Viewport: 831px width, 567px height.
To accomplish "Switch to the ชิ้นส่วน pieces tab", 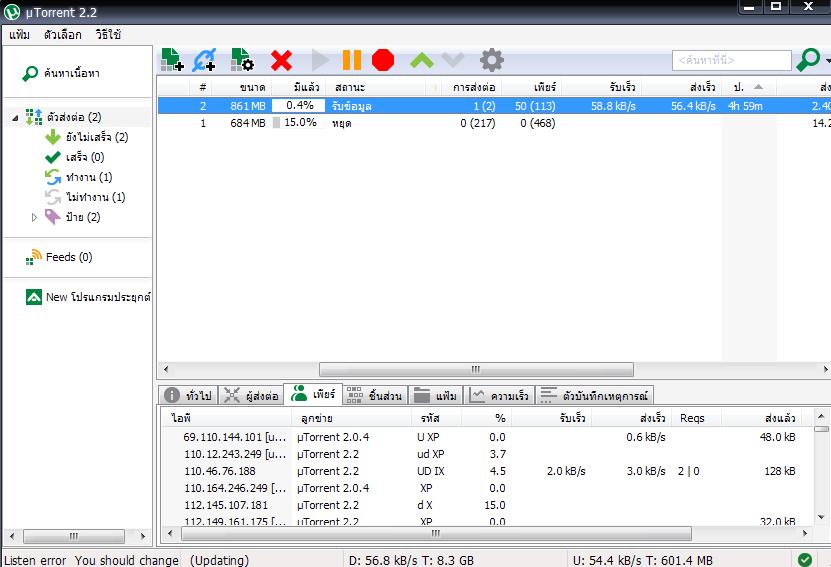I will tap(375, 395).
